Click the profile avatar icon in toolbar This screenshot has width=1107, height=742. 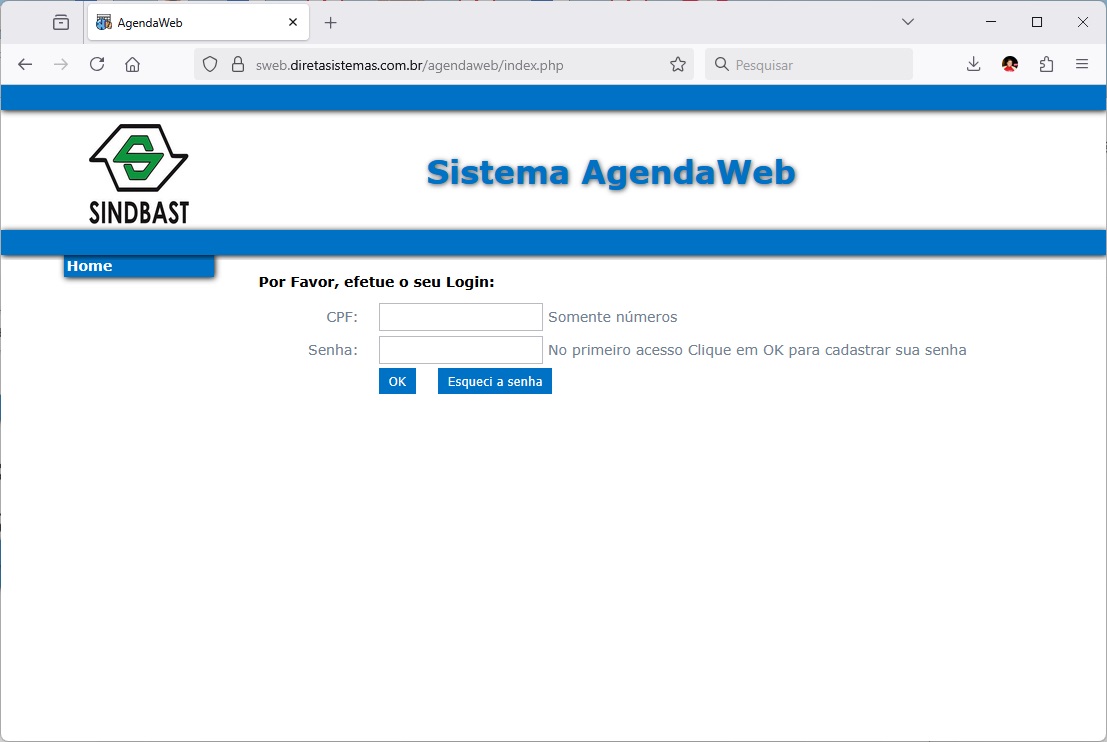1010,64
